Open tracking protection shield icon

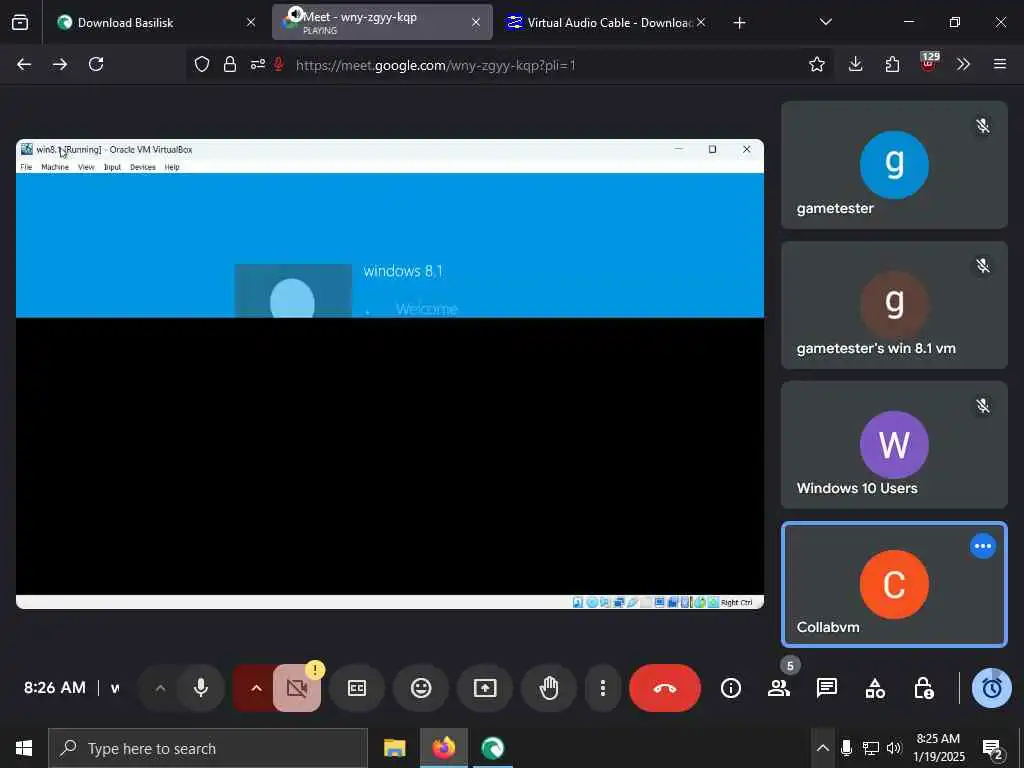point(202,64)
